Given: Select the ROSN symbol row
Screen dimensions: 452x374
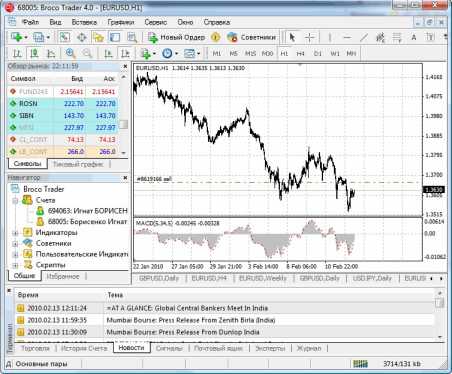Looking at the screenshot, I should (63, 104).
